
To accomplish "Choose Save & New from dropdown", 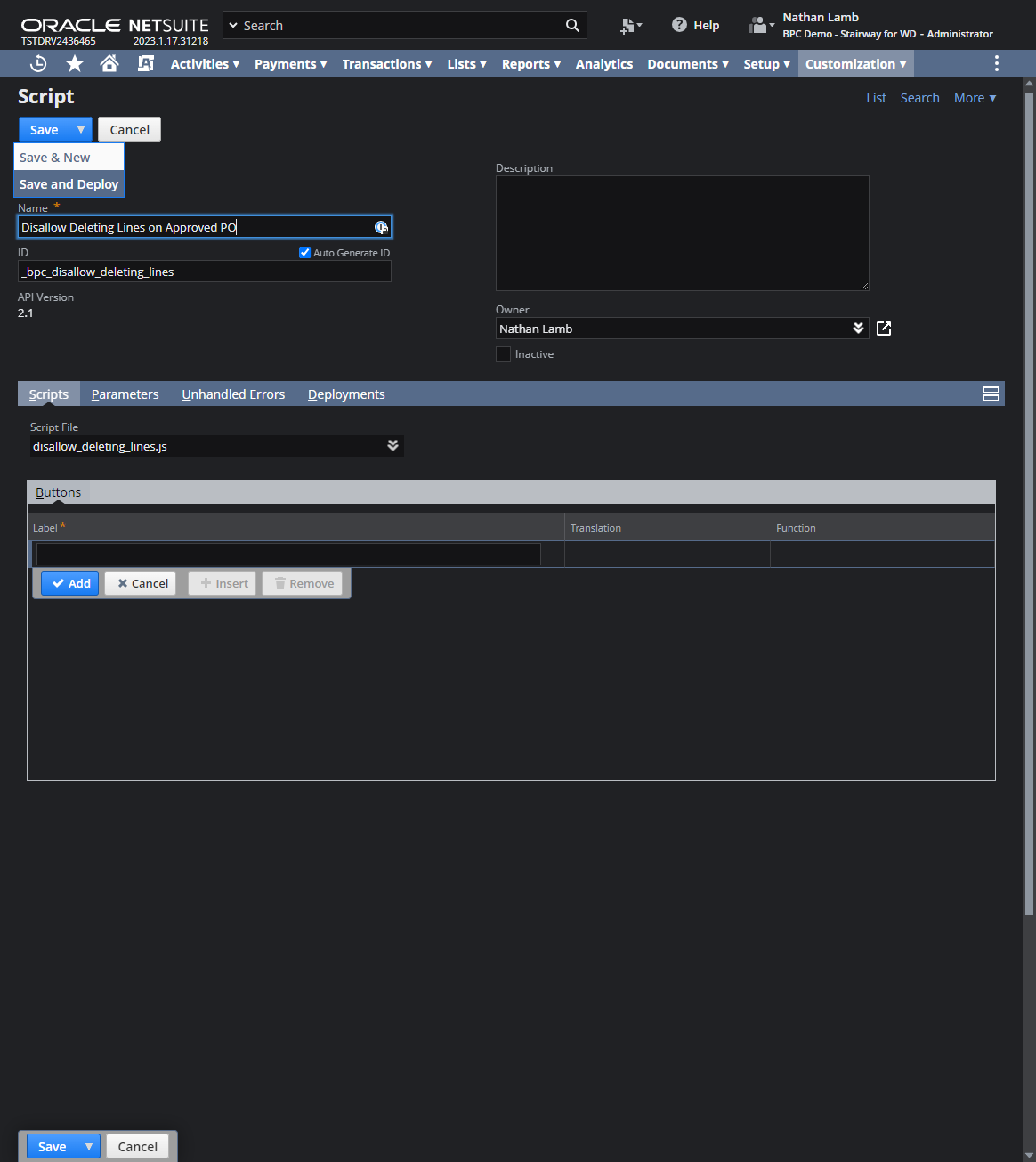I will click(69, 158).
